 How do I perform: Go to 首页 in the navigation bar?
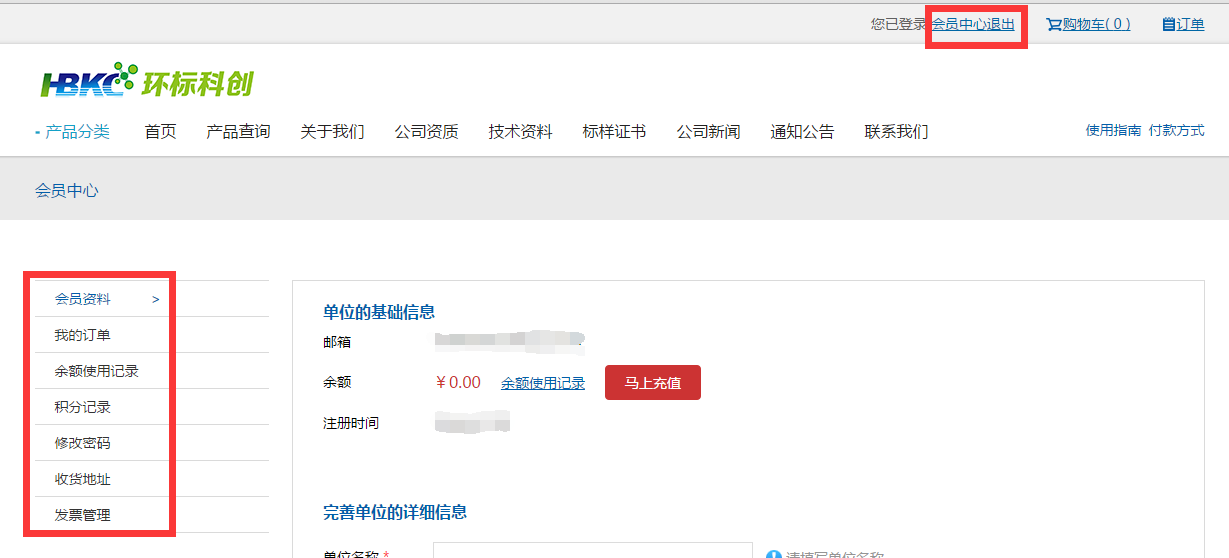(160, 132)
